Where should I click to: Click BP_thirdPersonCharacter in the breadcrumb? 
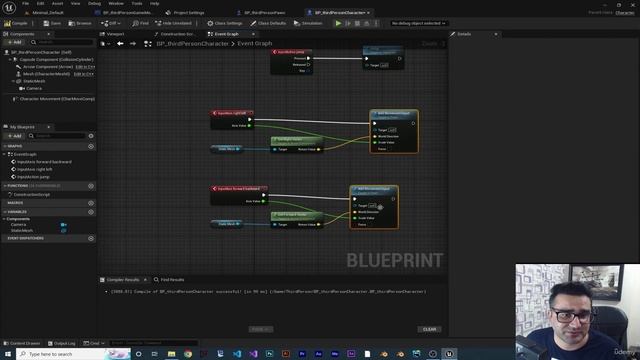pyautogui.click(x=192, y=44)
